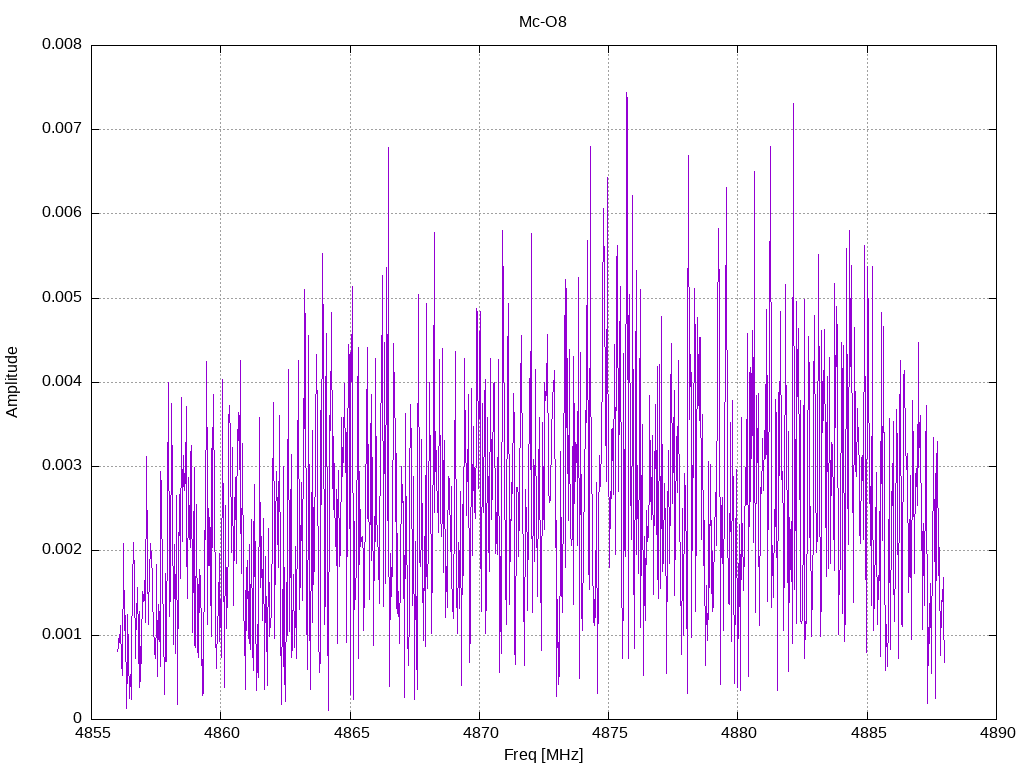Click y-axis tick label 0.005
Viewport: 1024px width, 768px height.
(62, 298)
